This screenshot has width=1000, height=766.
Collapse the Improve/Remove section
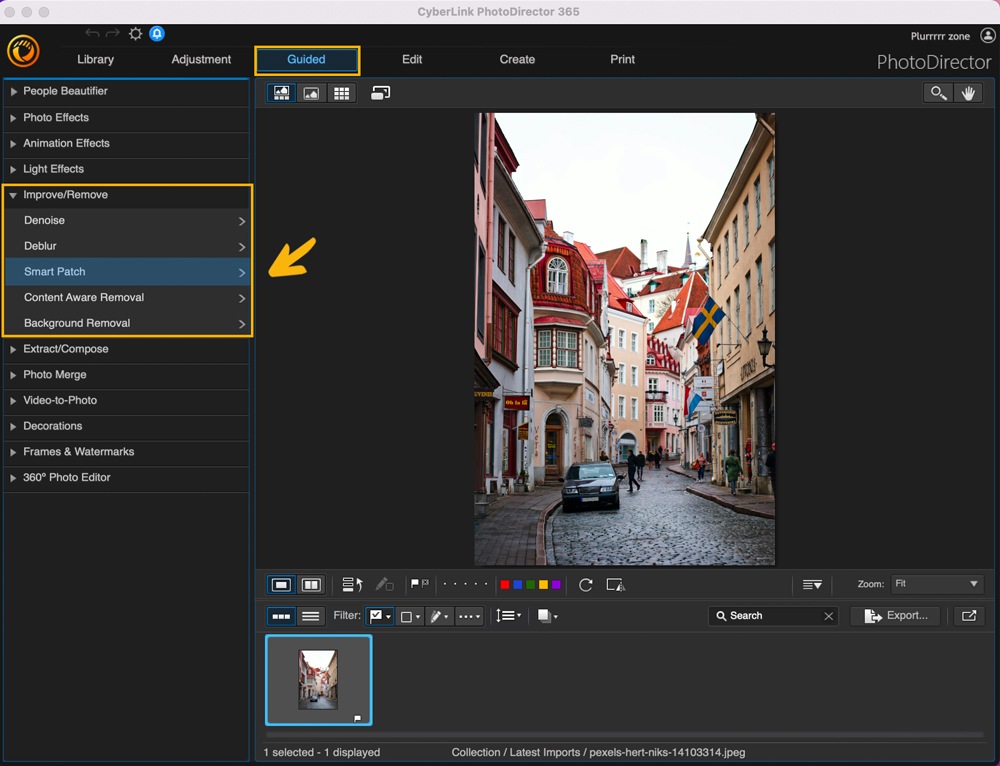pyautogui.click(x=126, y=195)
